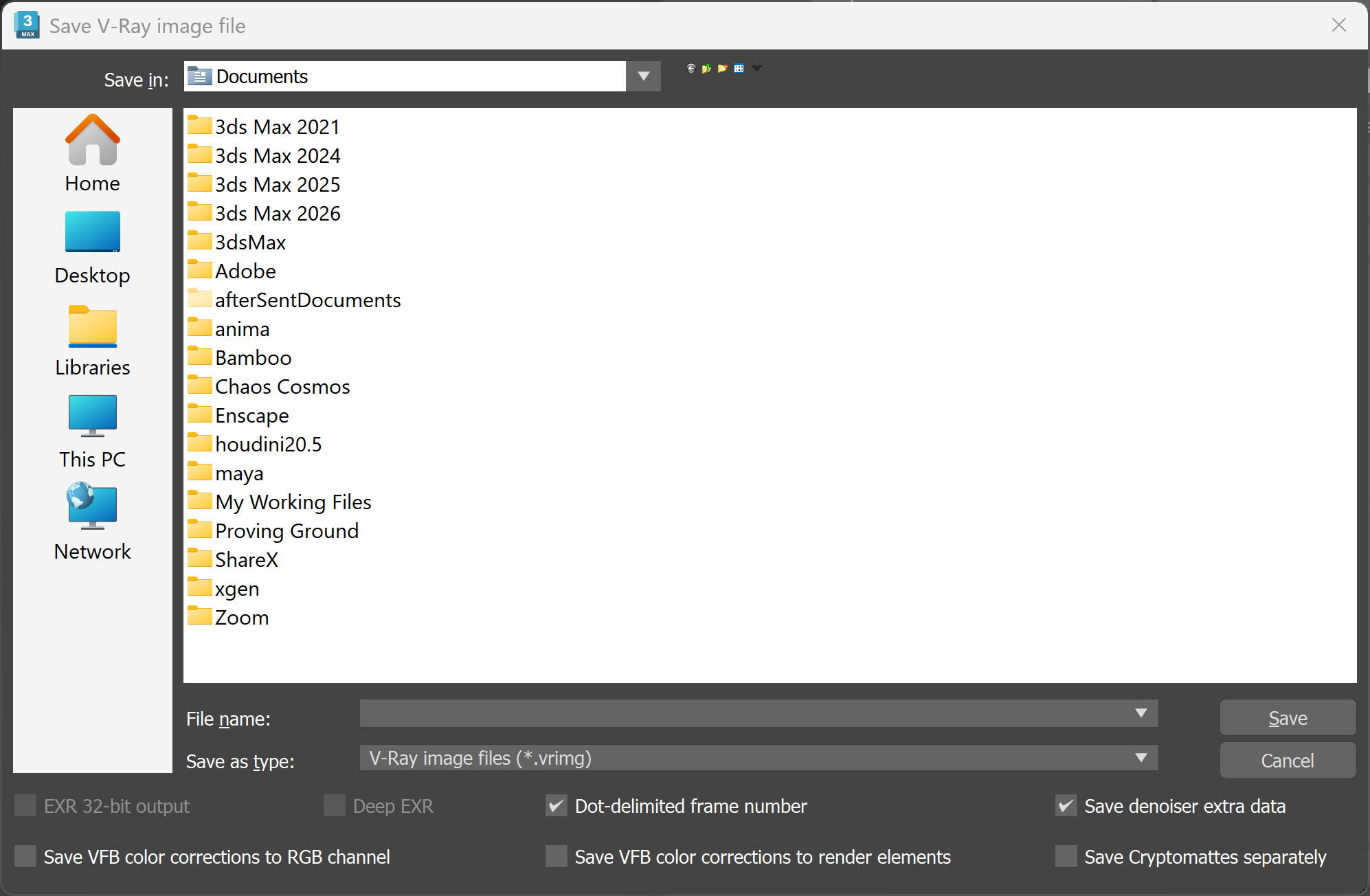Open the File name history dropdown arrow
Image resolution: width=1370 pixels, height=896 pixels.
1141,713
